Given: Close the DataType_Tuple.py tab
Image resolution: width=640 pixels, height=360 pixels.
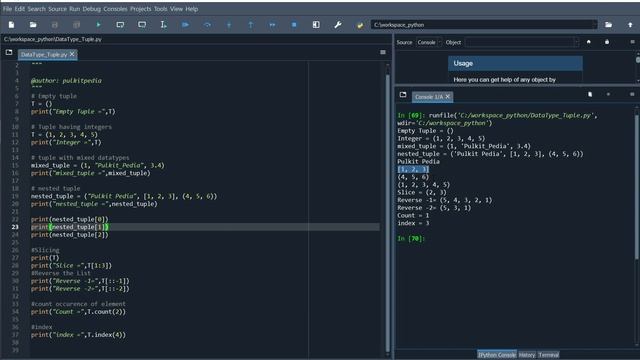Looking at the screenshot, I should (x=72, y=54).
